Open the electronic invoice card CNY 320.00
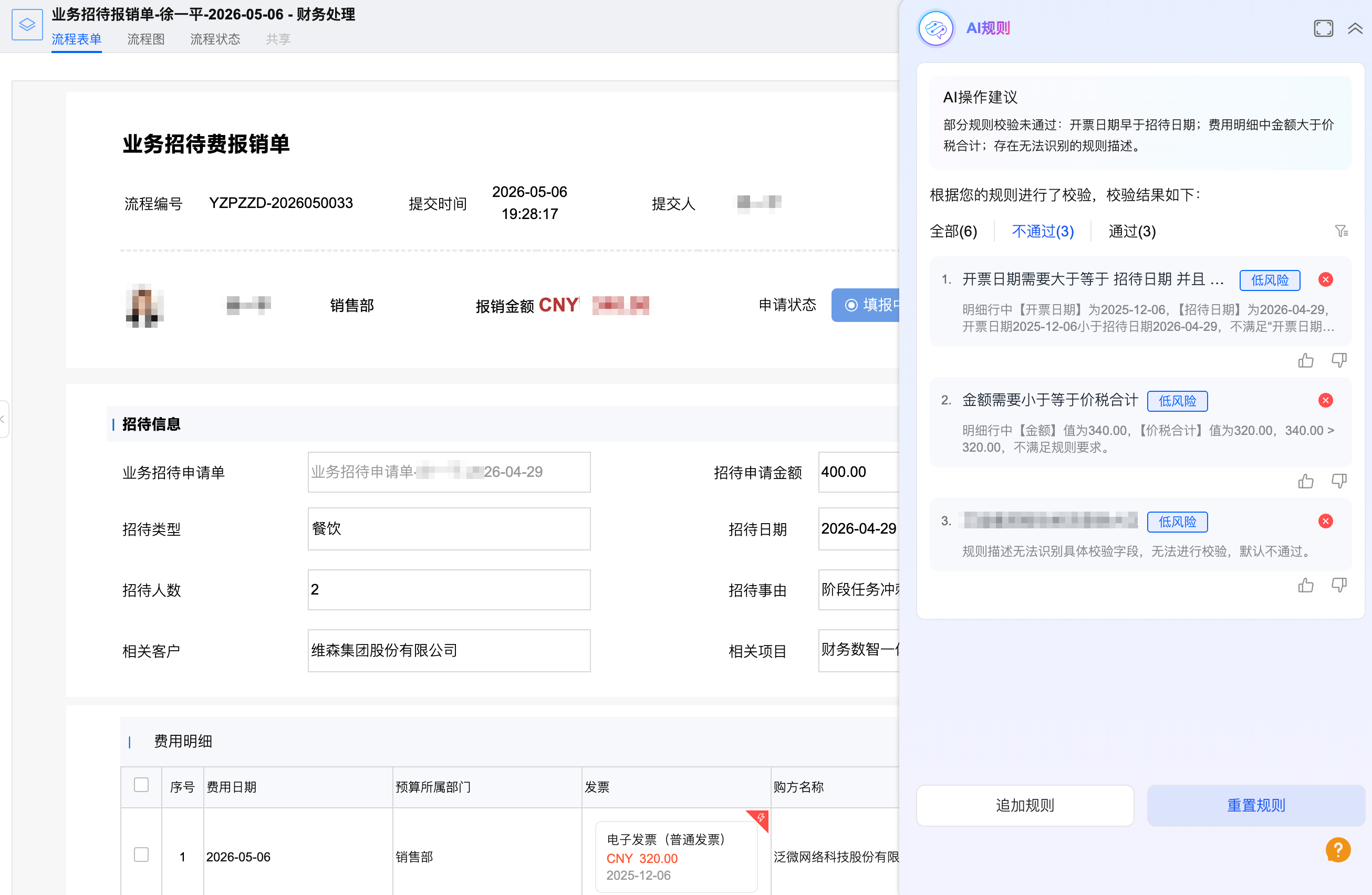 coord(675,857)
